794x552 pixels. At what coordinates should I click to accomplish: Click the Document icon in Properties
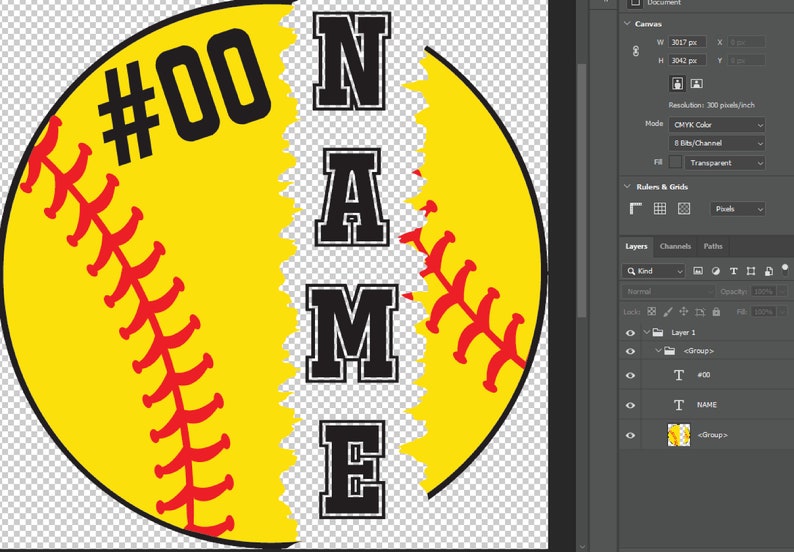click(635, 4)
